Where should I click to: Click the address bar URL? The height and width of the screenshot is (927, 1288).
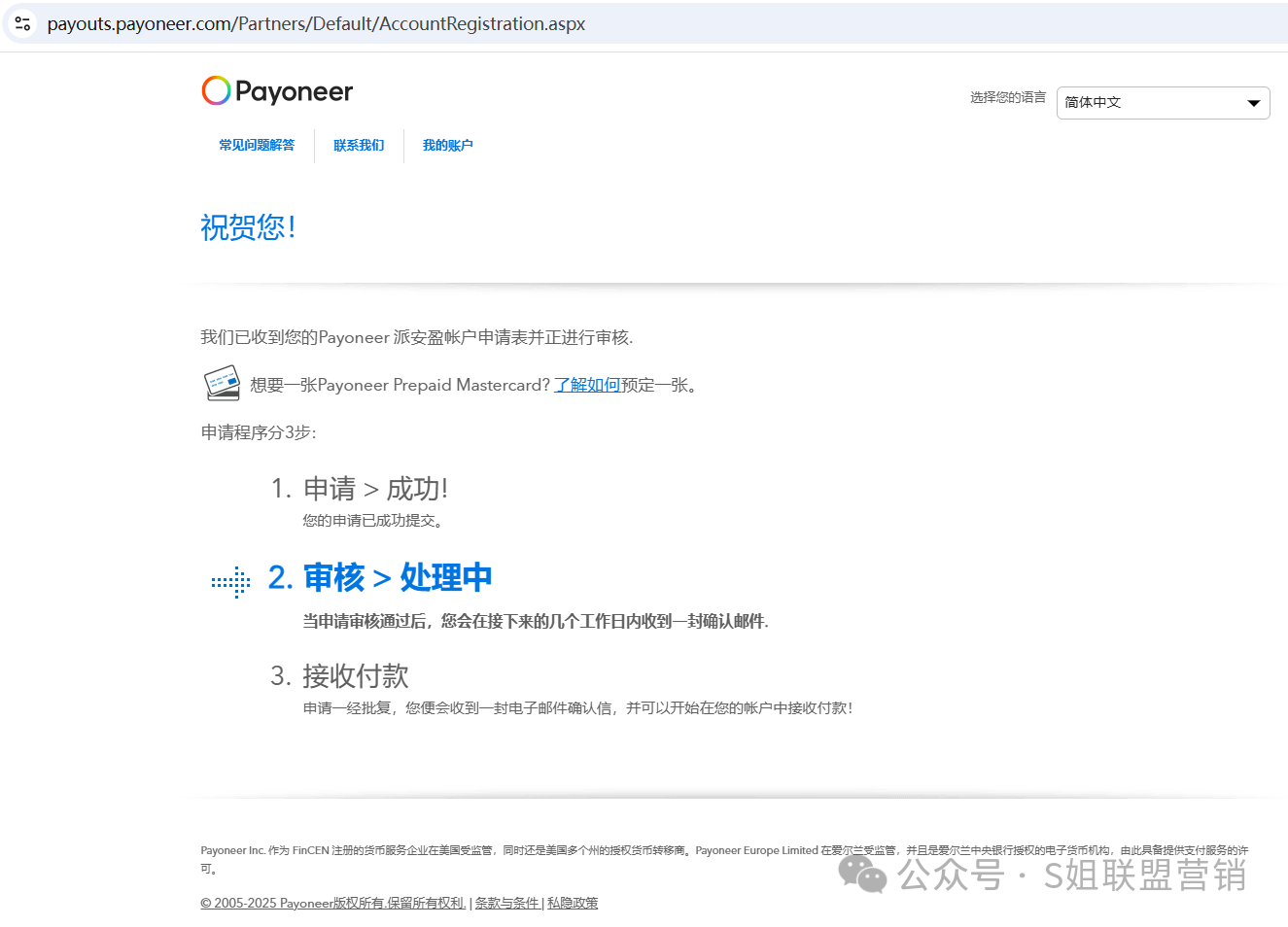coord(316,23)
